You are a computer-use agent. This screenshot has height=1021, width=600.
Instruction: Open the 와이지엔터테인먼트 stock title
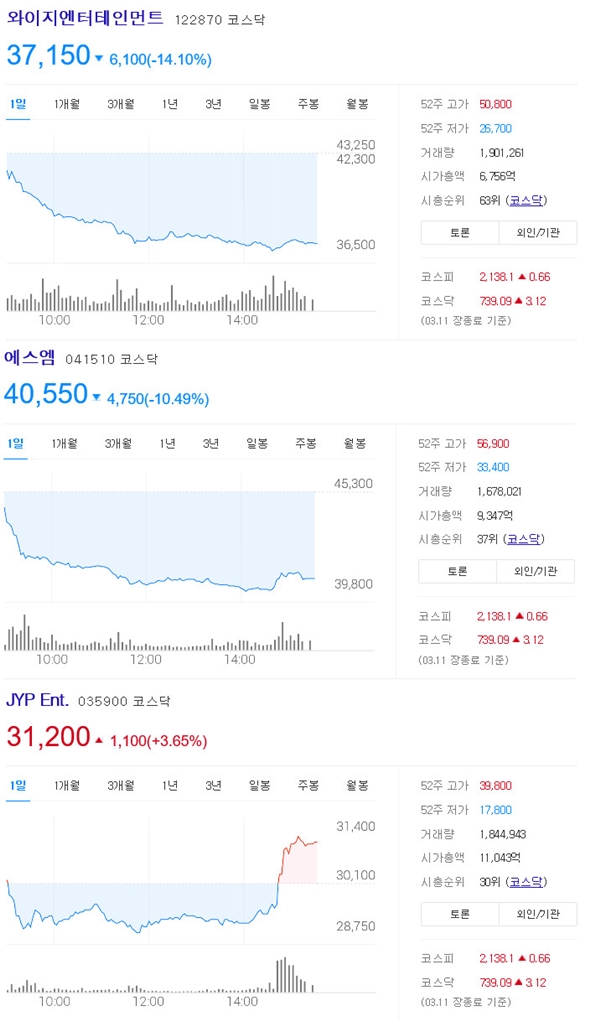(x=85, y=17)
